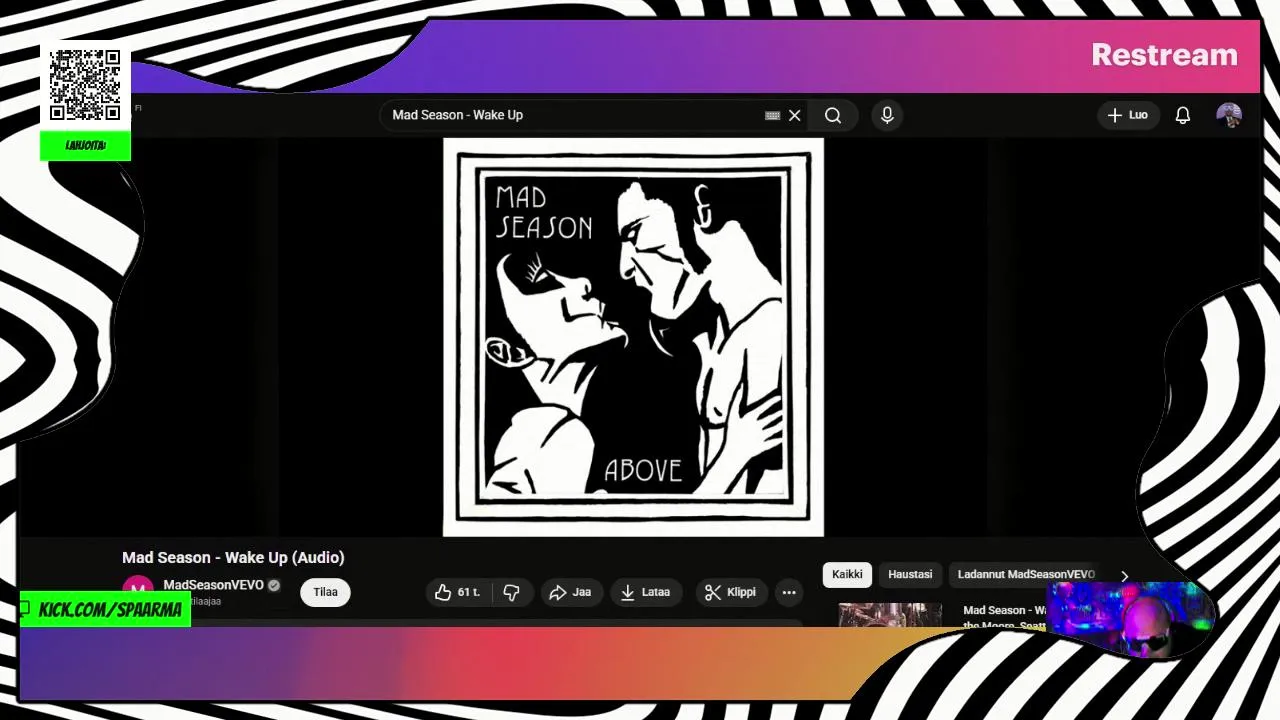
Task: Open the on-screen keyboard icon in search
Action: 773,115
